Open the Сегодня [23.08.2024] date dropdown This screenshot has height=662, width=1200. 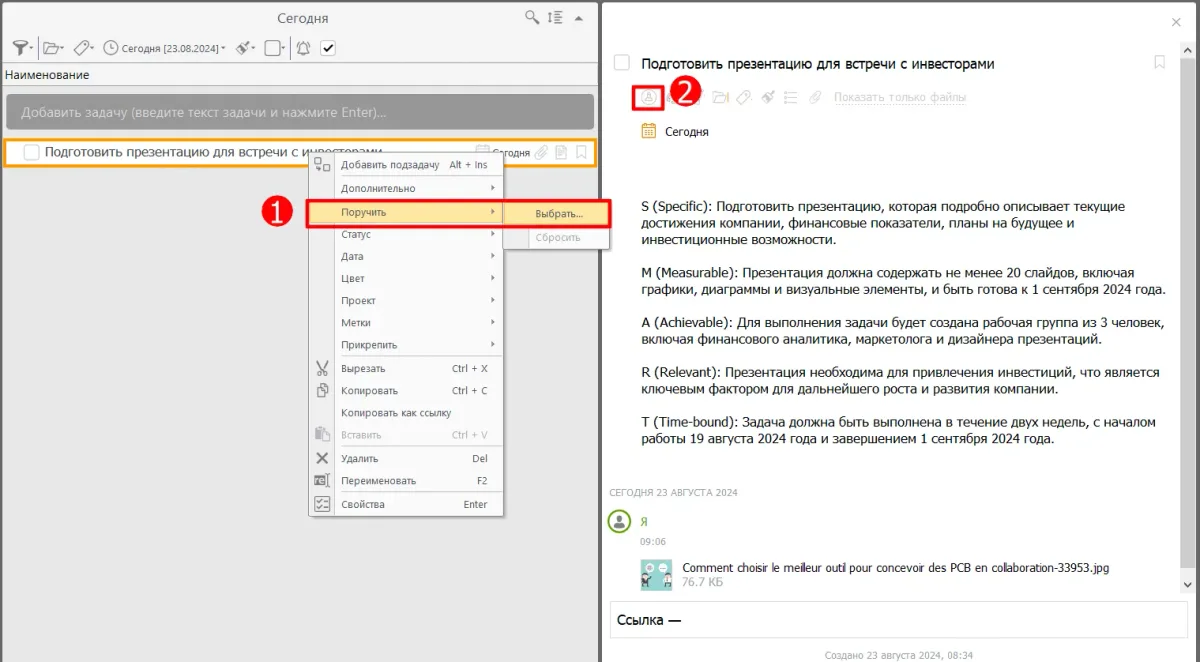[x=165, y=48]
